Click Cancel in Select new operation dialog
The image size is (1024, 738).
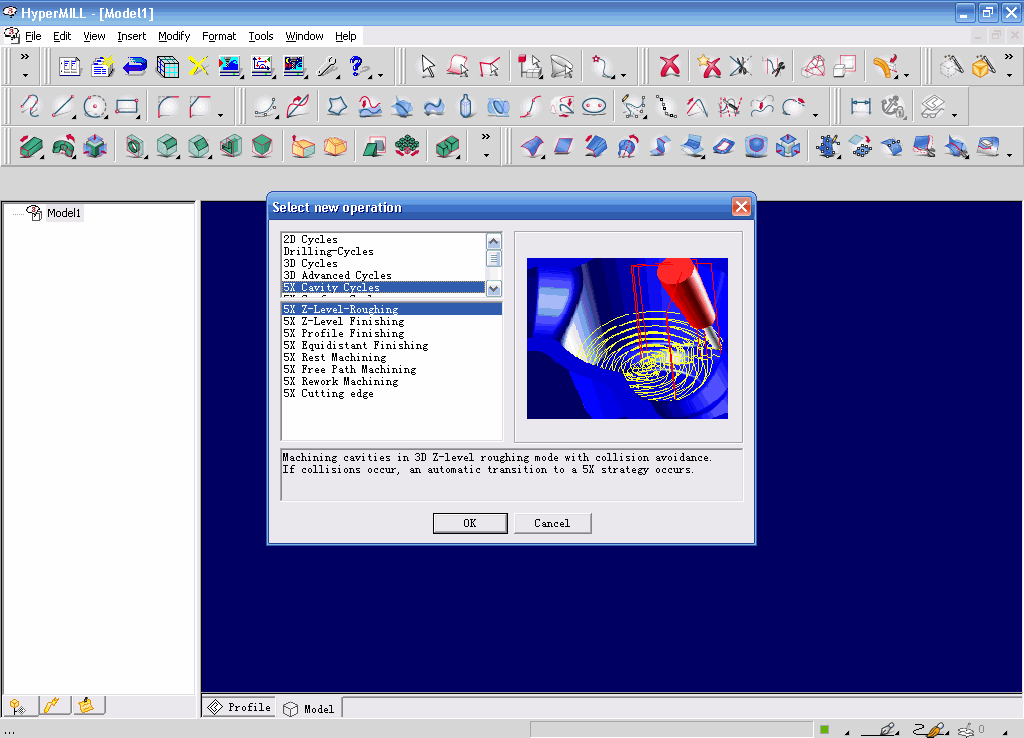552,523
